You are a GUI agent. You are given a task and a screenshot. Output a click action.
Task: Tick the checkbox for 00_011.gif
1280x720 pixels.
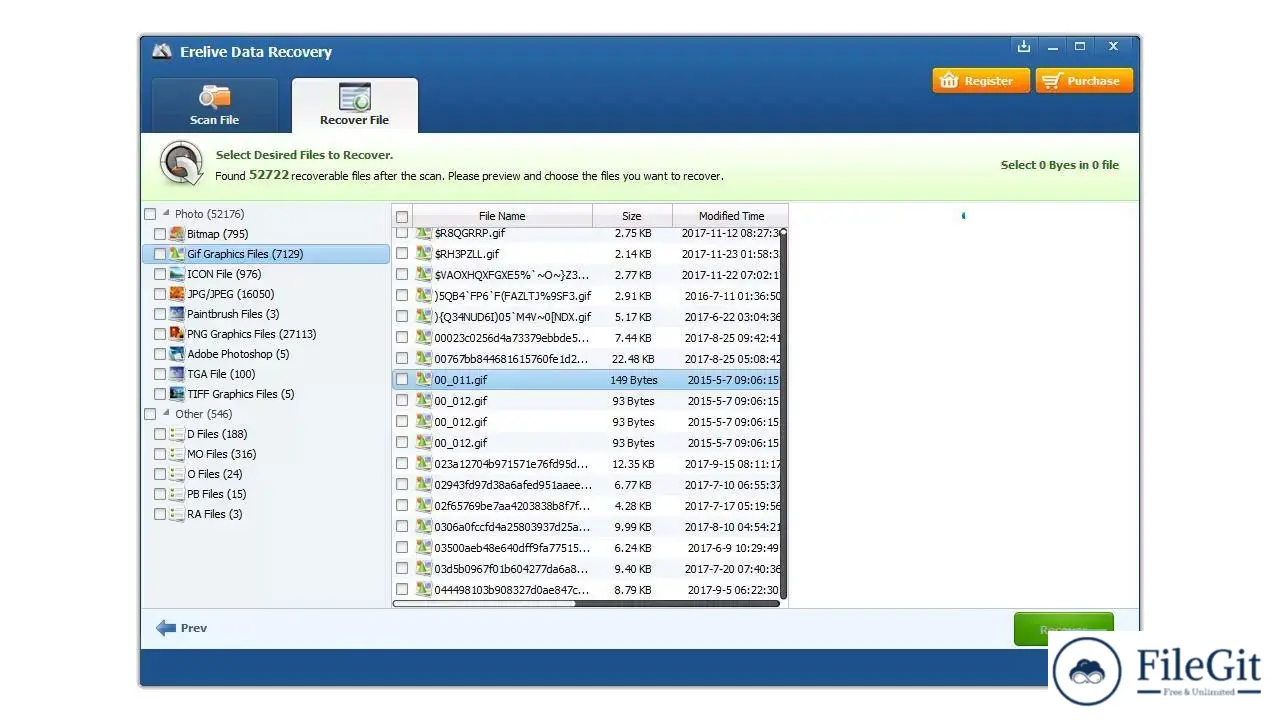(x=402, y=380)
